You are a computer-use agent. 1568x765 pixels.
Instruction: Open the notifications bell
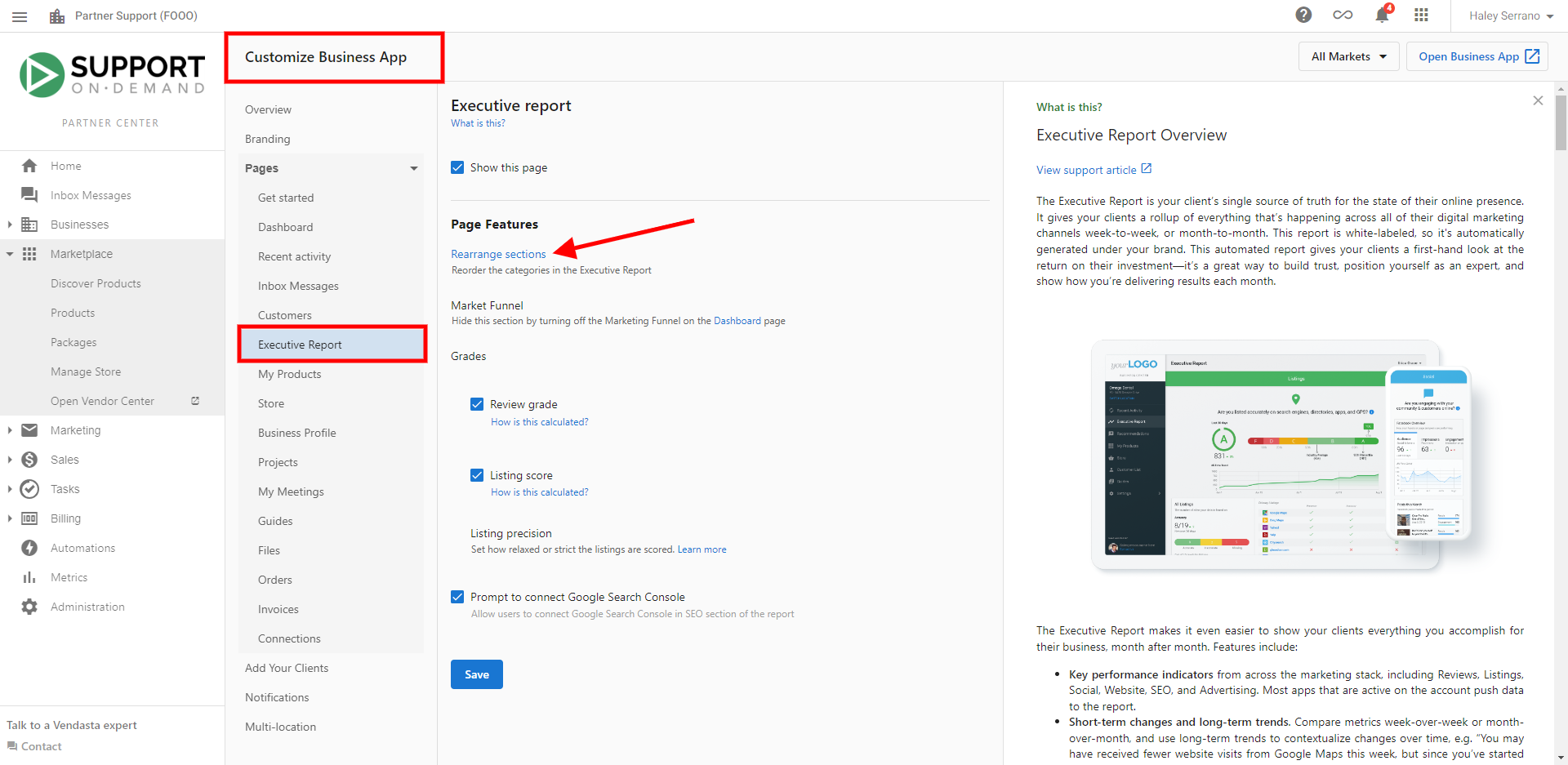tap(1382, 15)
